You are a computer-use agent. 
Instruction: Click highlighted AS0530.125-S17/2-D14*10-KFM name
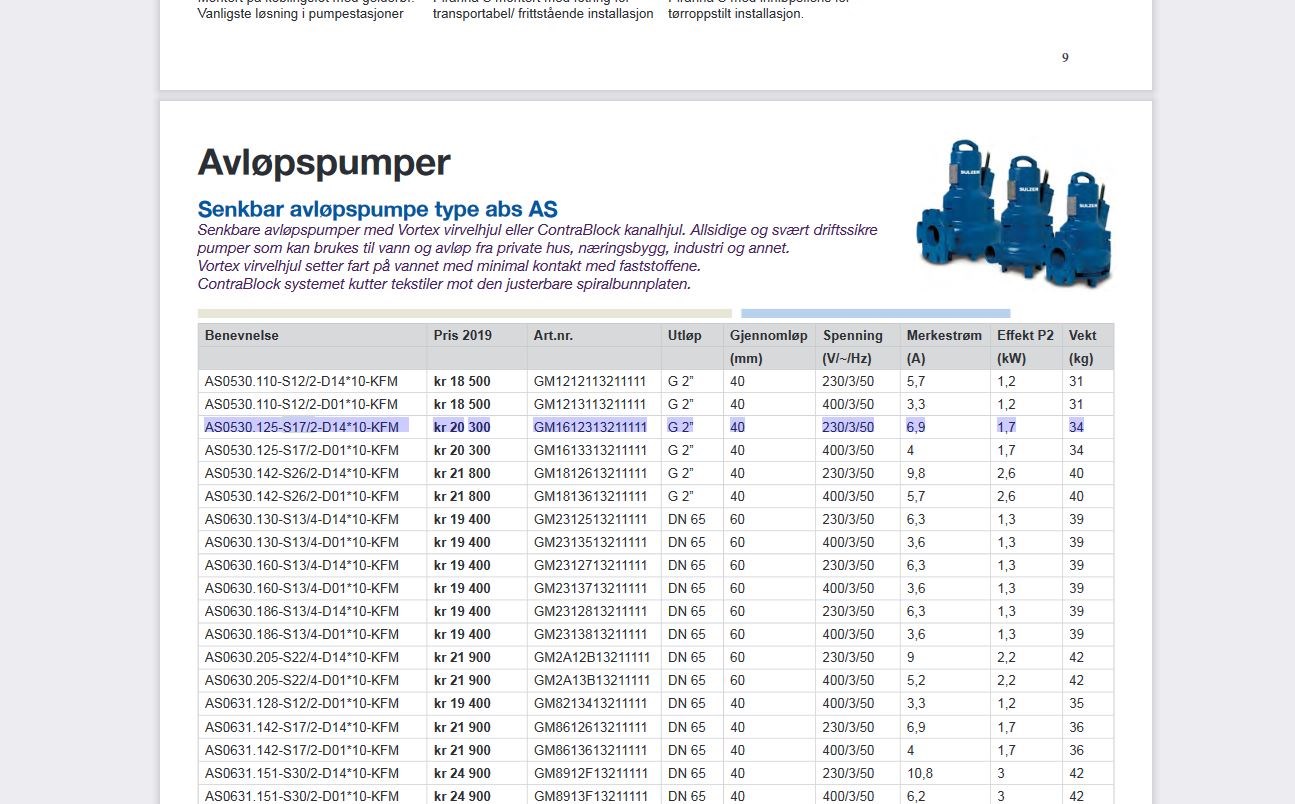tap(302, 427)
